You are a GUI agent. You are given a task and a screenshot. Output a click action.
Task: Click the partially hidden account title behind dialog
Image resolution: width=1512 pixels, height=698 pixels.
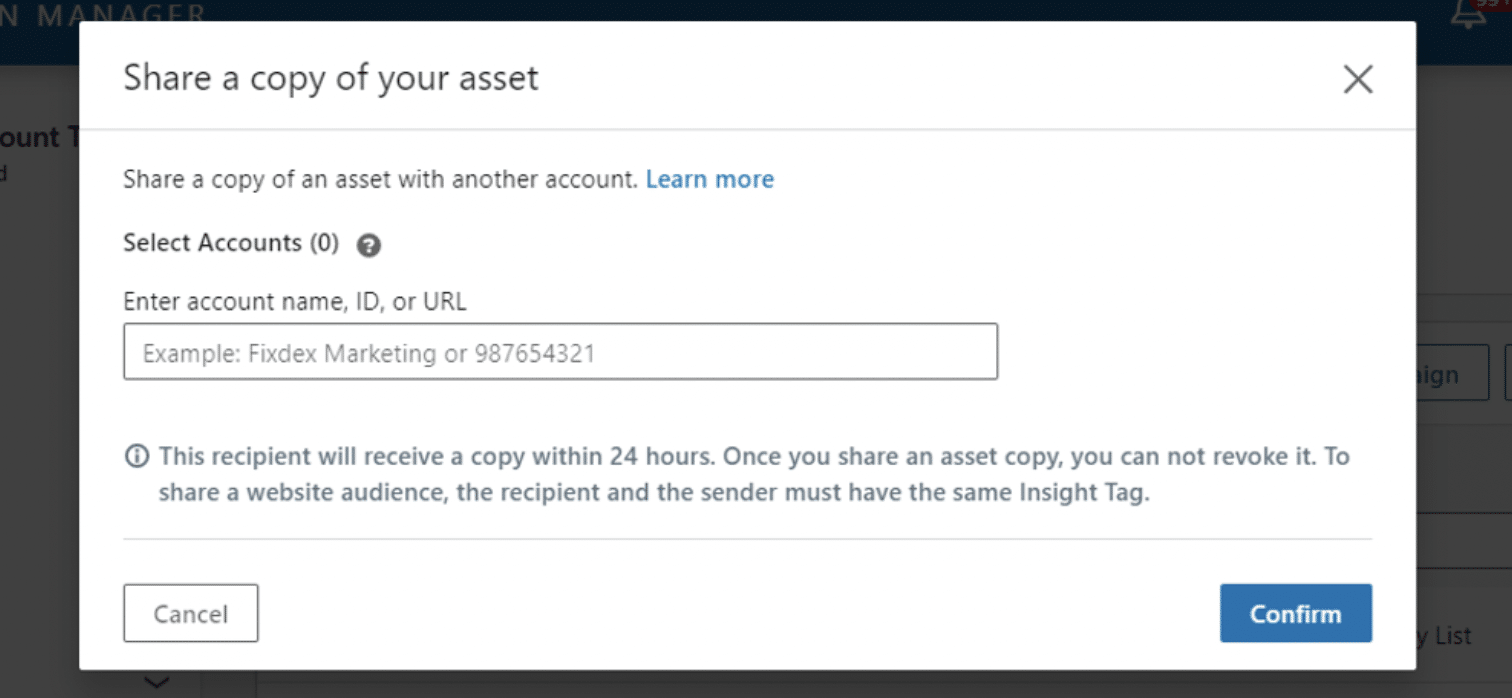[40, 137]
